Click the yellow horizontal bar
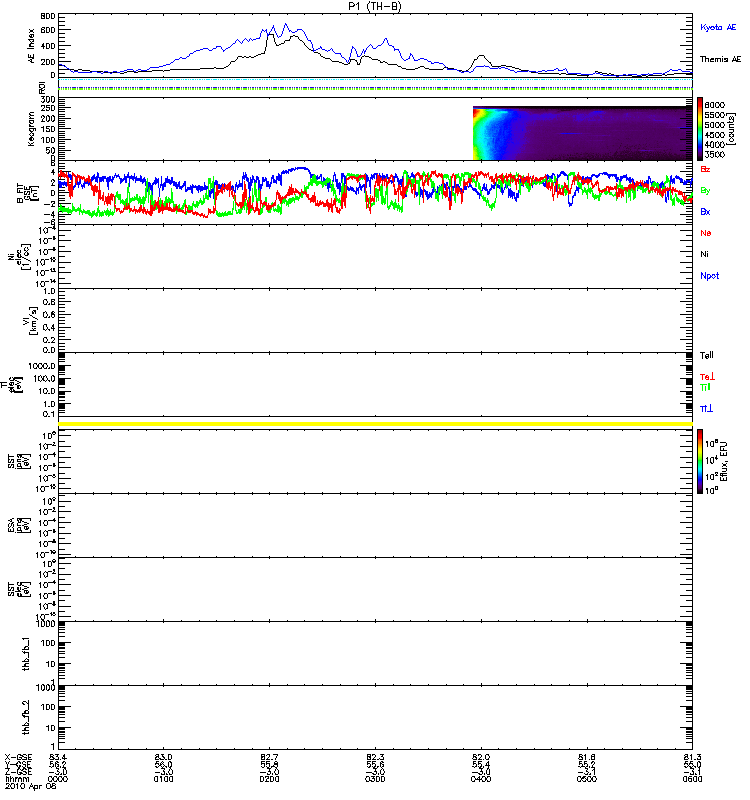 point(376,424)
